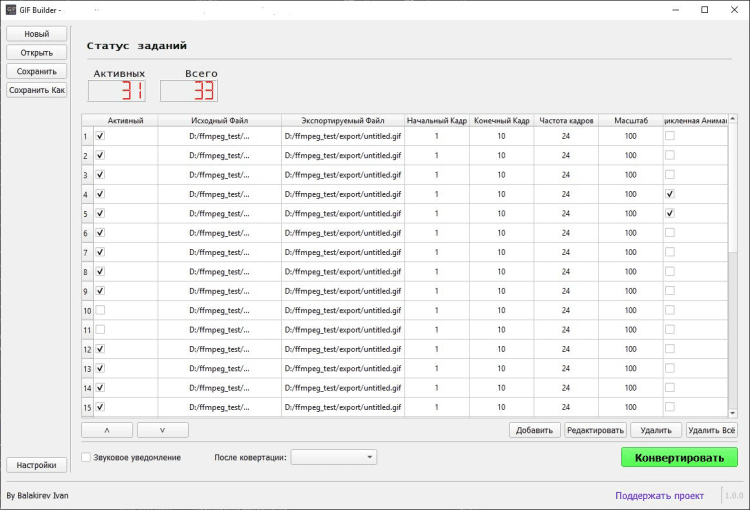Click the Редактировать button

[x=595, y=430]
